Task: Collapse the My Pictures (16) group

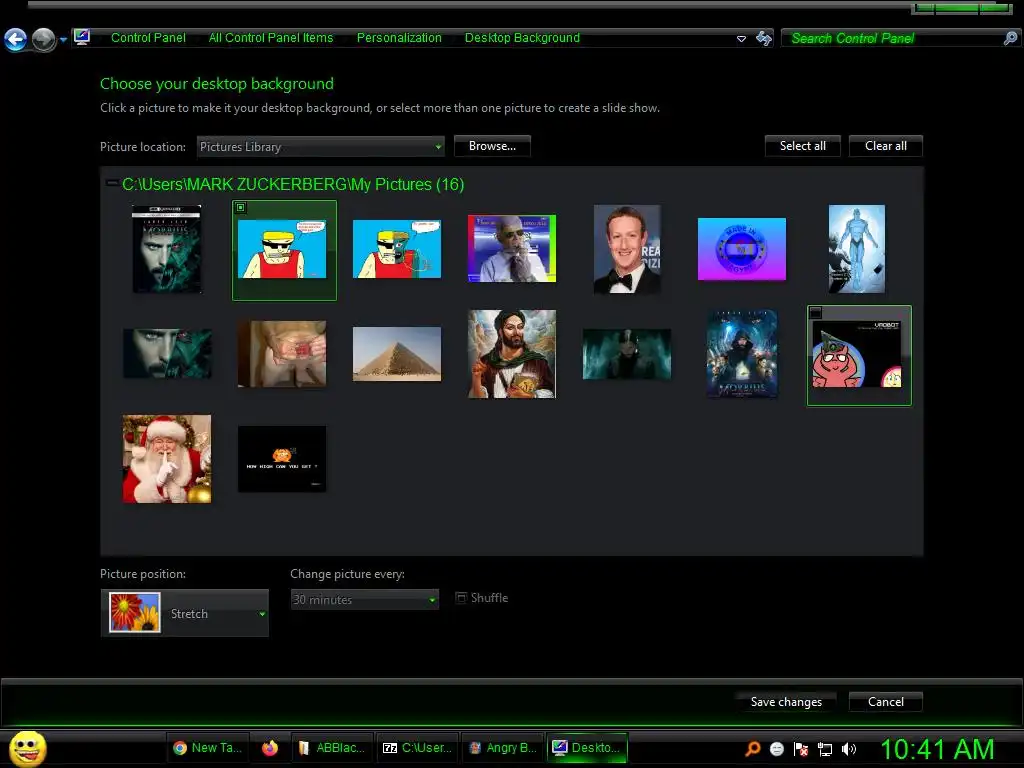Action: pyautogui.click(x=112, y=184)
